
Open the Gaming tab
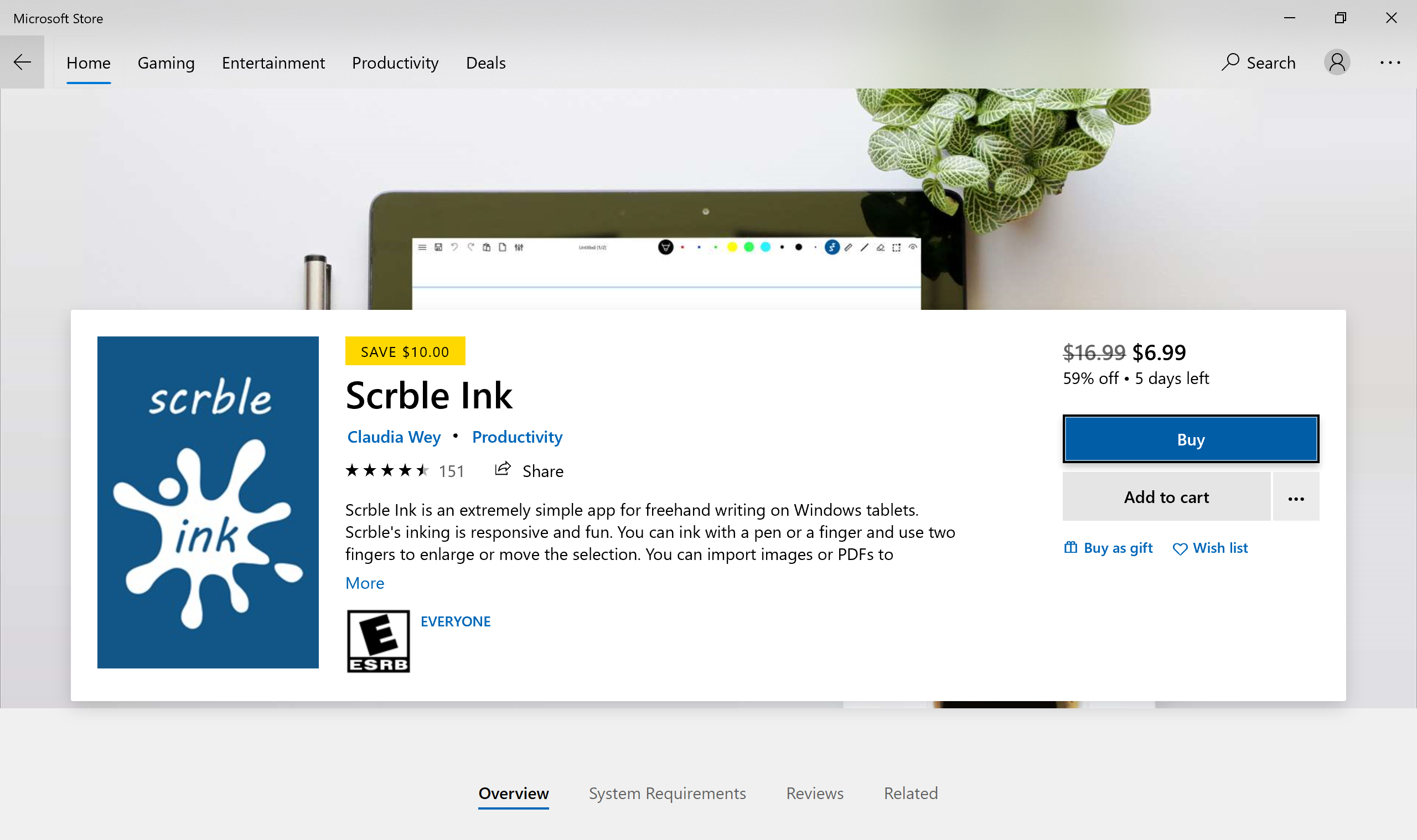pos(166,63)
